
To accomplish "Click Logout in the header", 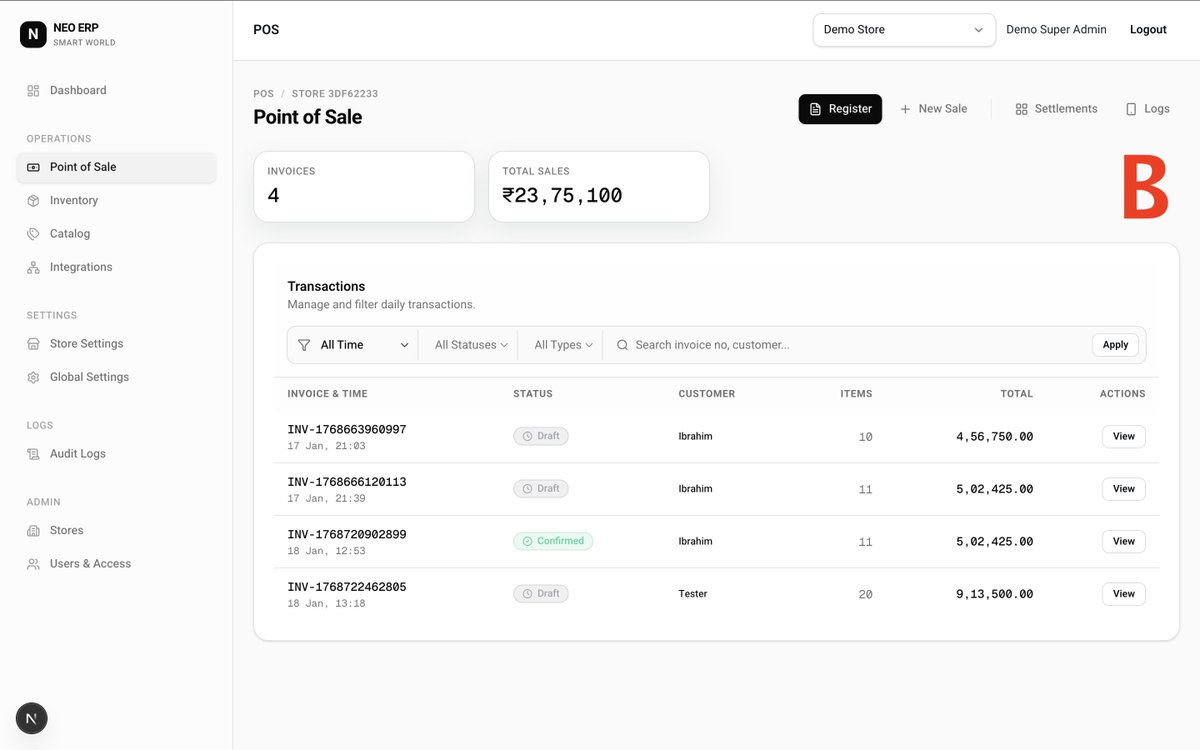I will [1148, 30].
